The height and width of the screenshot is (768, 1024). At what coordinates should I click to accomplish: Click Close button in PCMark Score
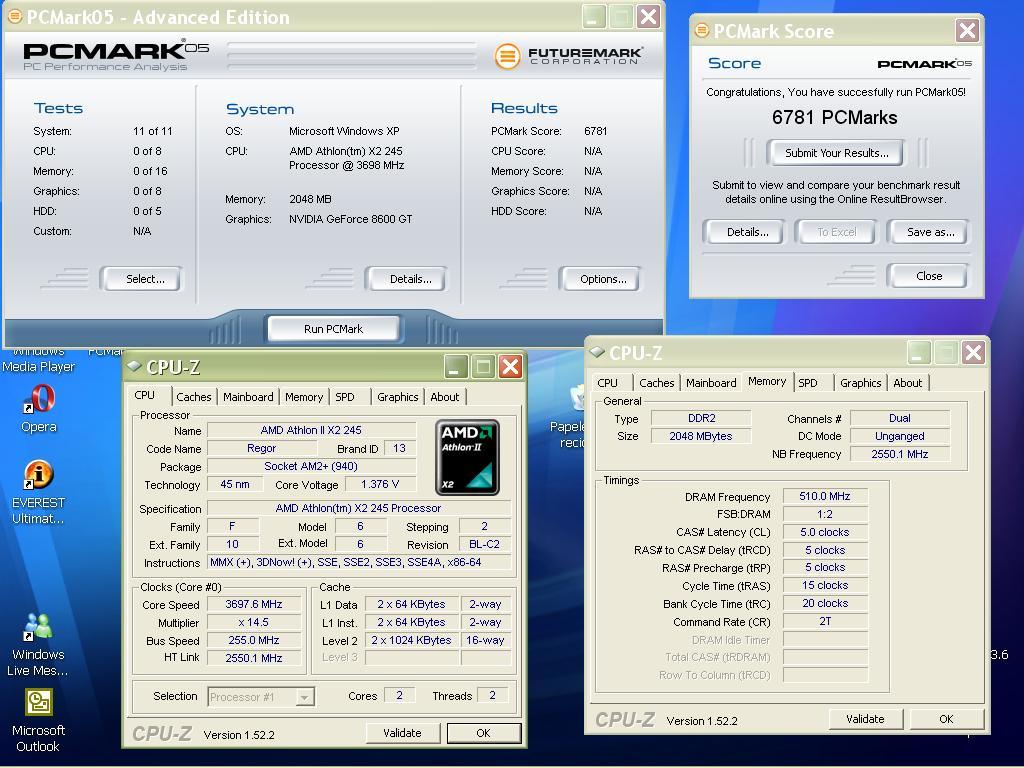[x=929, y=276]
